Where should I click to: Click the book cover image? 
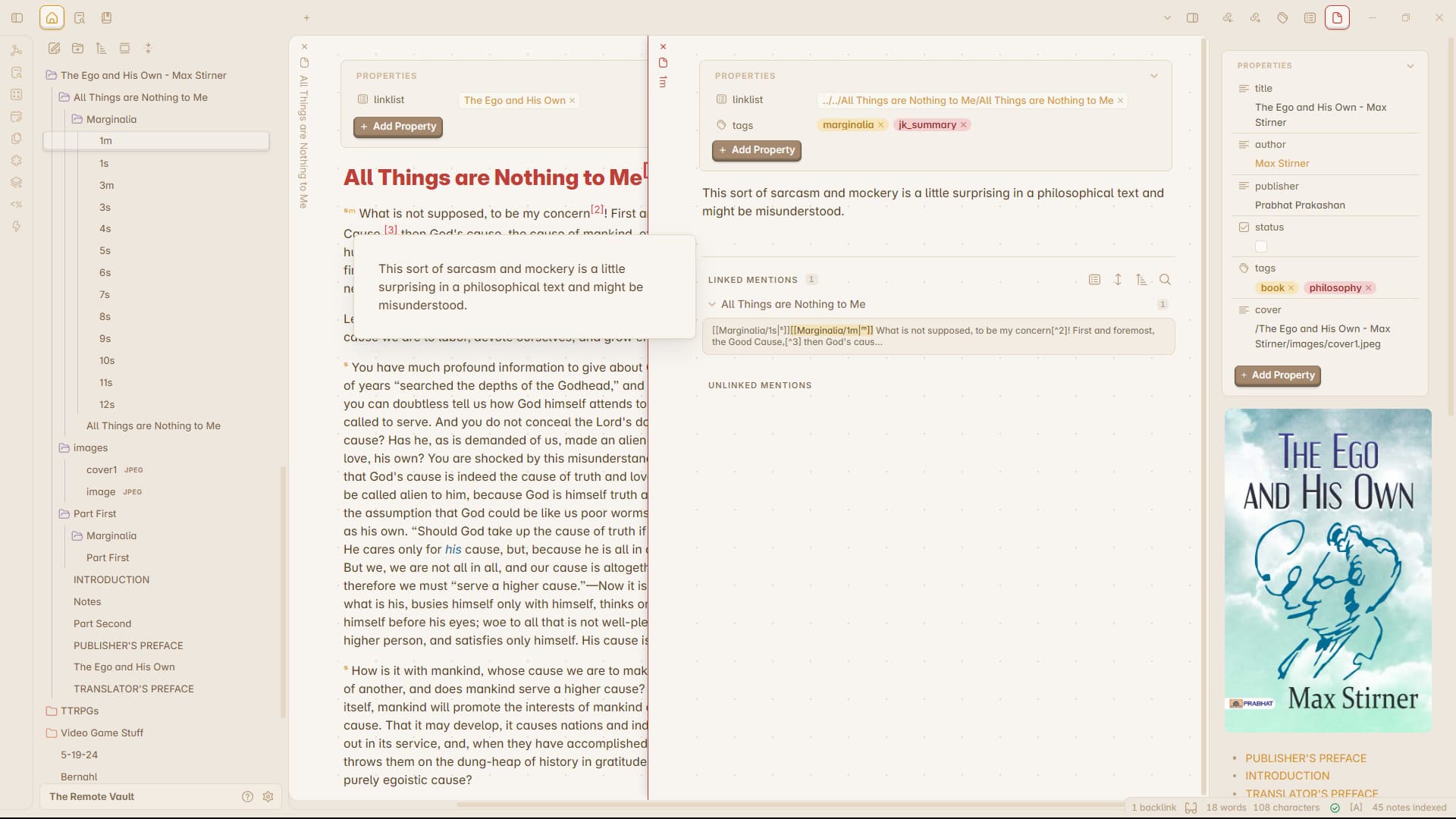[1328, 570]
